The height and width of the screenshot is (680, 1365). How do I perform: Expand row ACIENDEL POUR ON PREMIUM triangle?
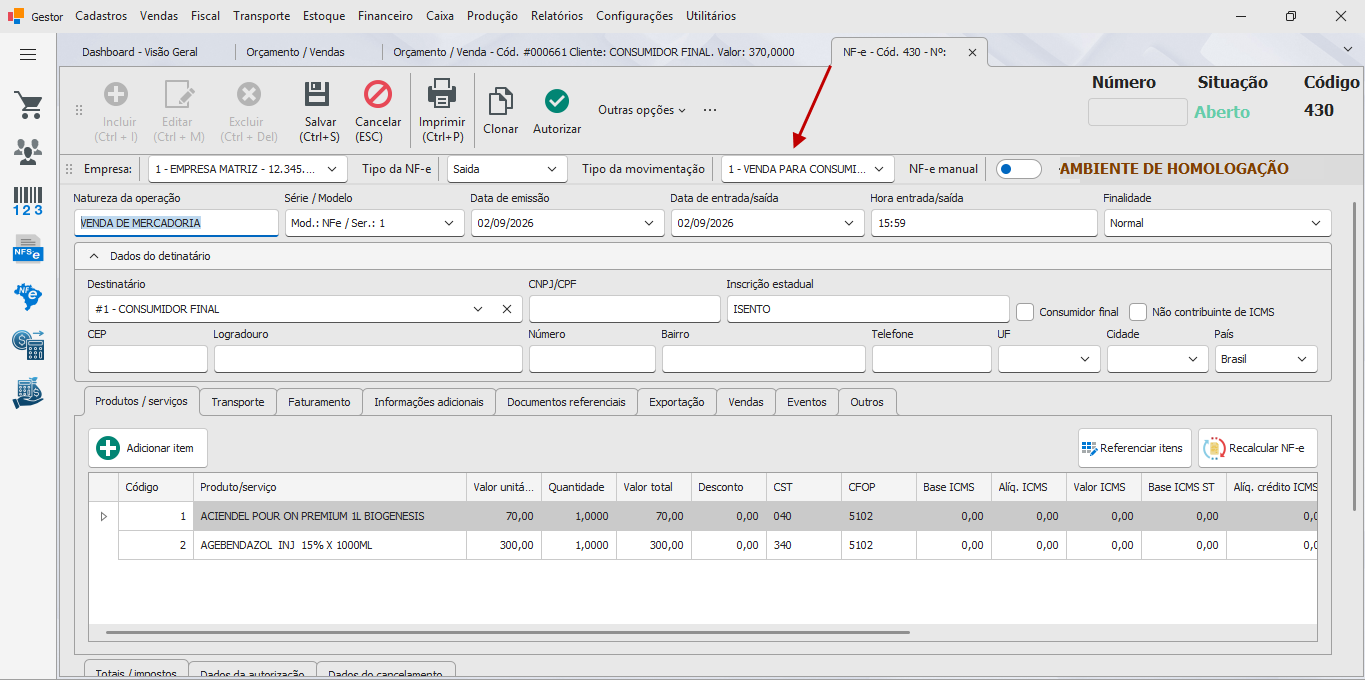[x=103, y=516]
